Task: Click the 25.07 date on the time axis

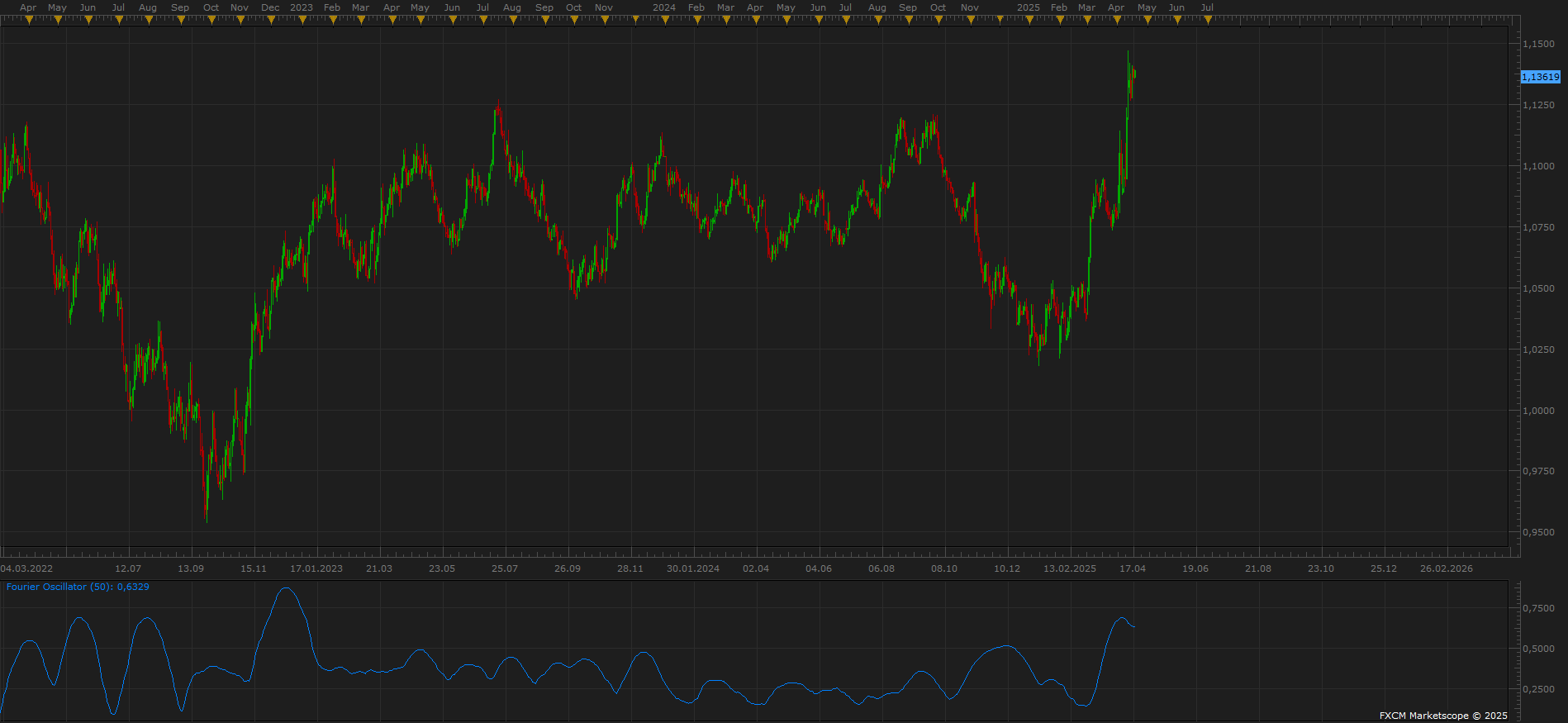Action: [x=505, y=568]
